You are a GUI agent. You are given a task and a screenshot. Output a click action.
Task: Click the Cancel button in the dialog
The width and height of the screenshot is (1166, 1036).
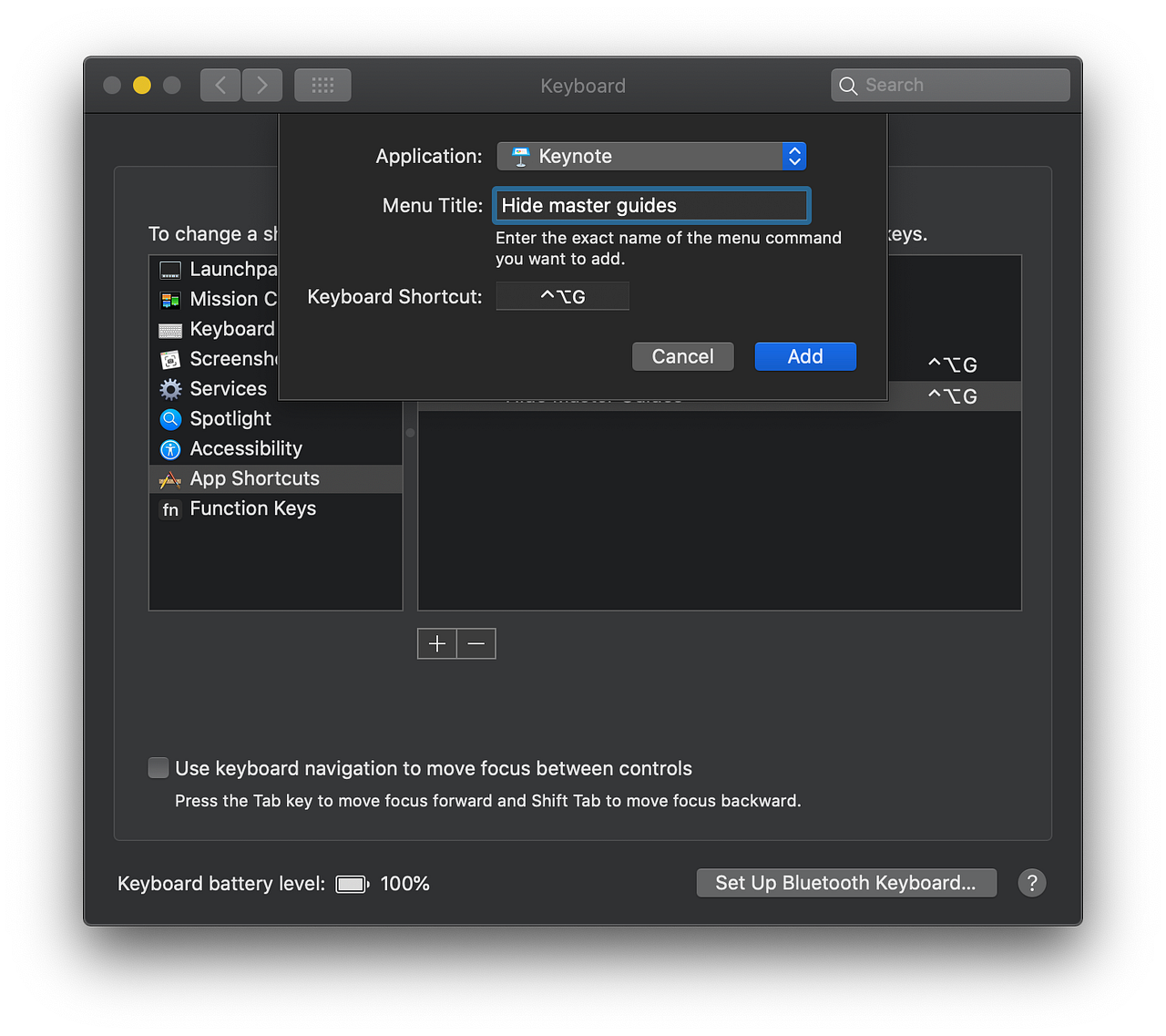point(682,356)
